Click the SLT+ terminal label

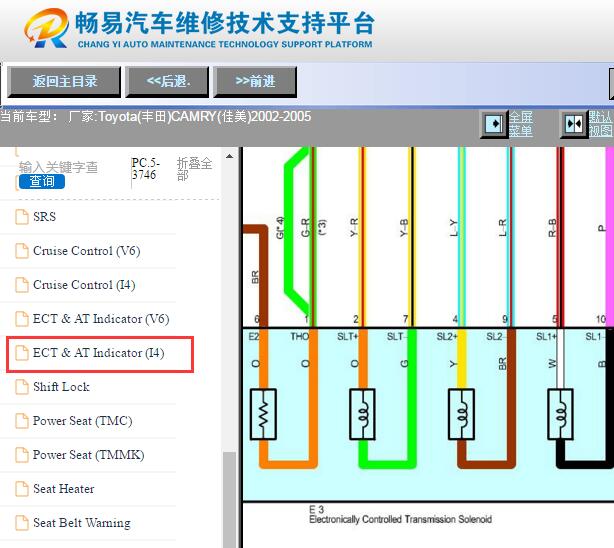(x=348, y=336)
